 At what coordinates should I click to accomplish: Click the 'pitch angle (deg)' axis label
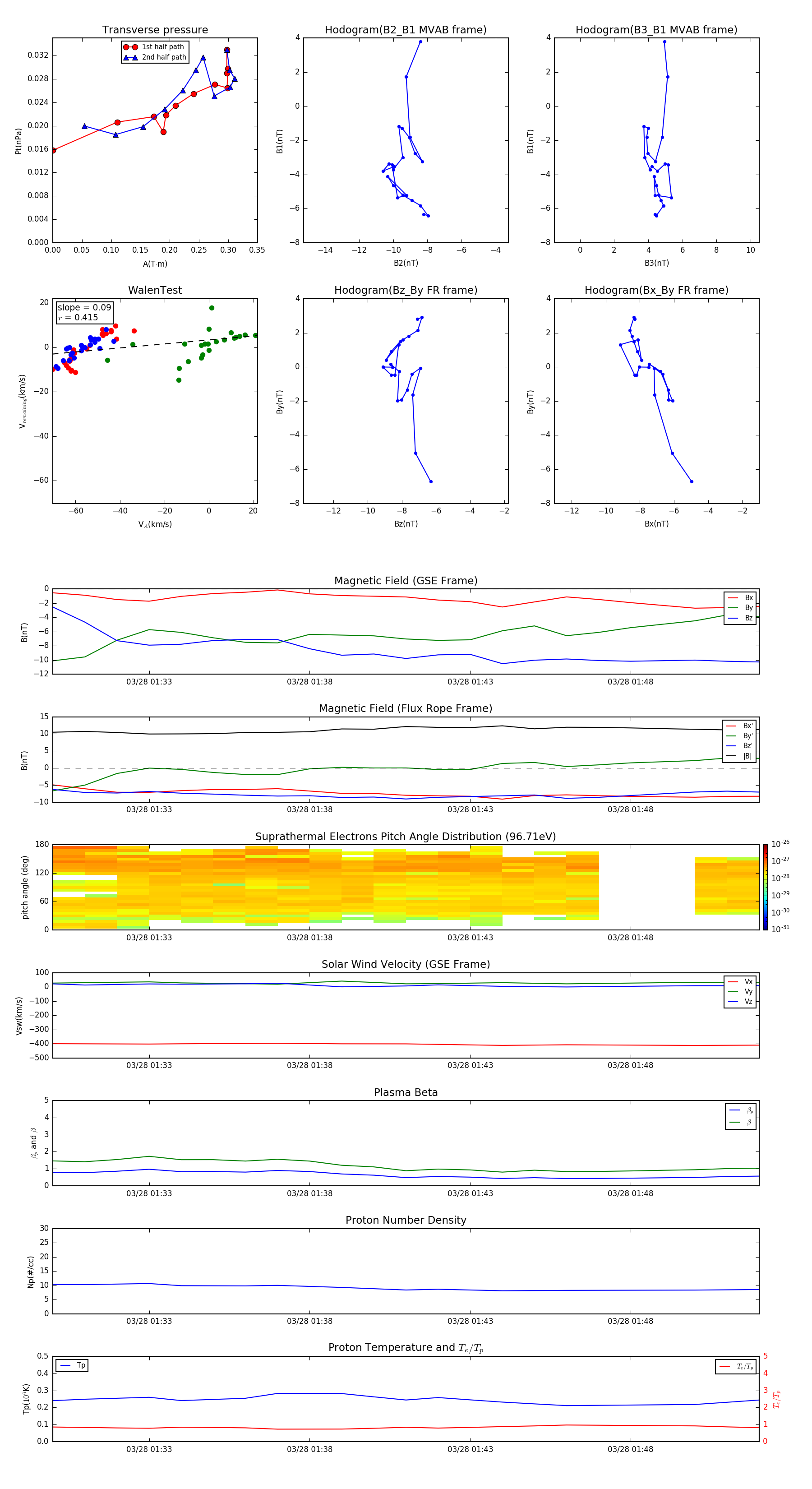pyautogui.click(x=25, y=888)
